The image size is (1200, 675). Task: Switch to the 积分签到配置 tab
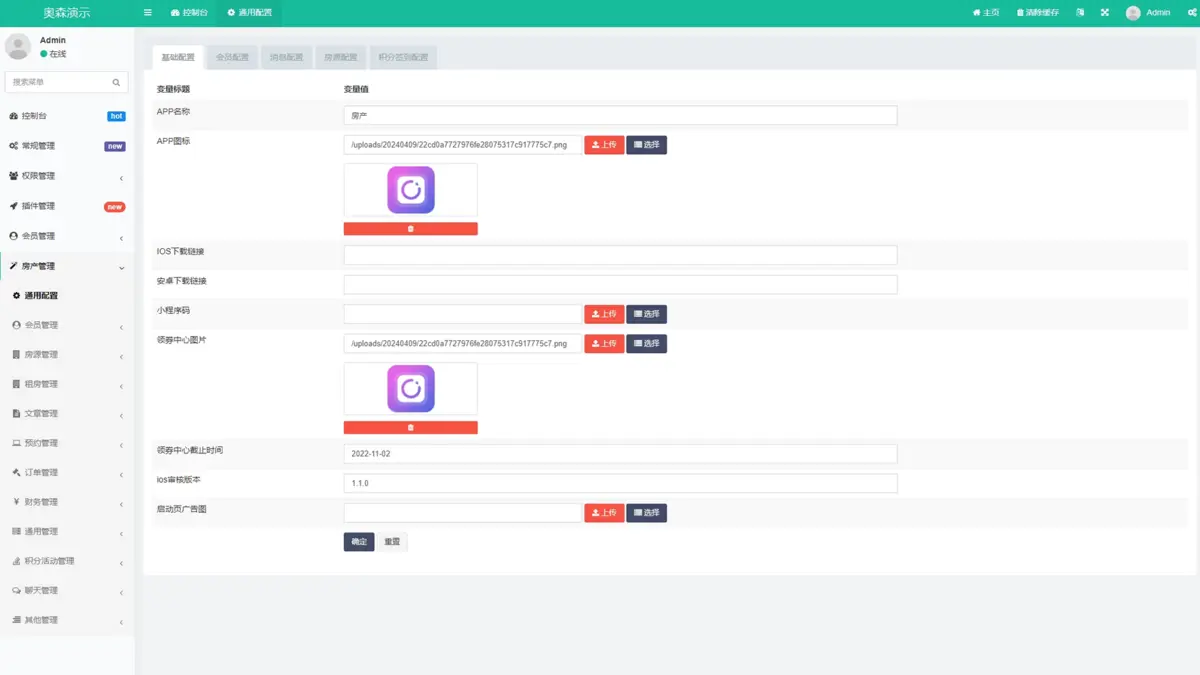point(403,58)
